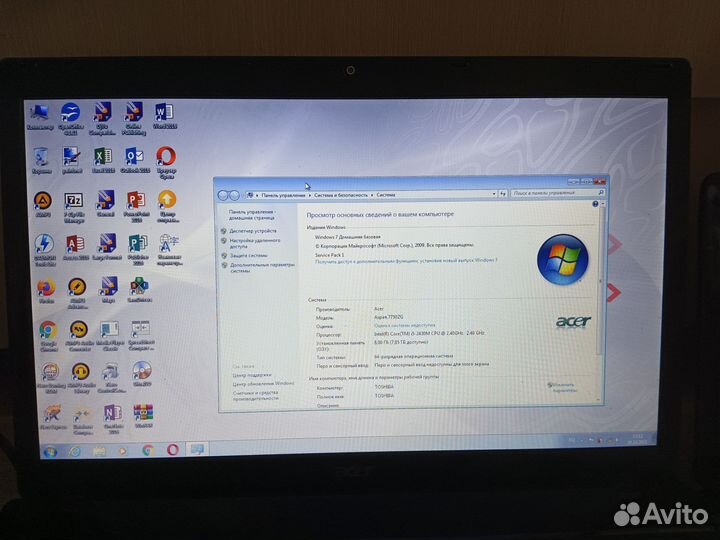Launch the OneNote 2016 shortcut
Image resolution: width=720 pixels, height=540 pixels.
tap(112, 419)
